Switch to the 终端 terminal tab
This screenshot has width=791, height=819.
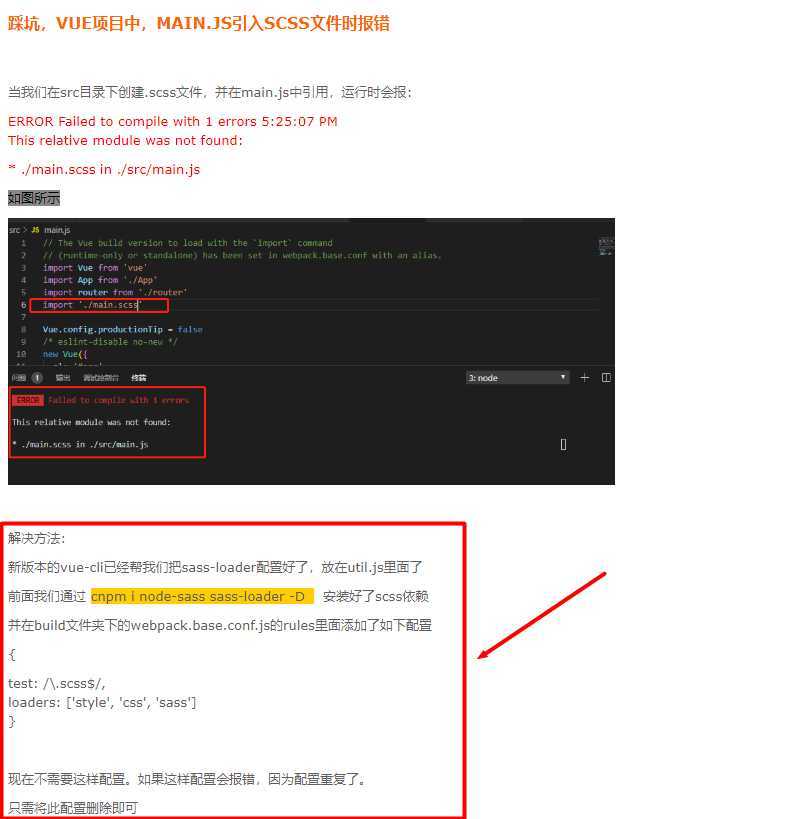138,378
